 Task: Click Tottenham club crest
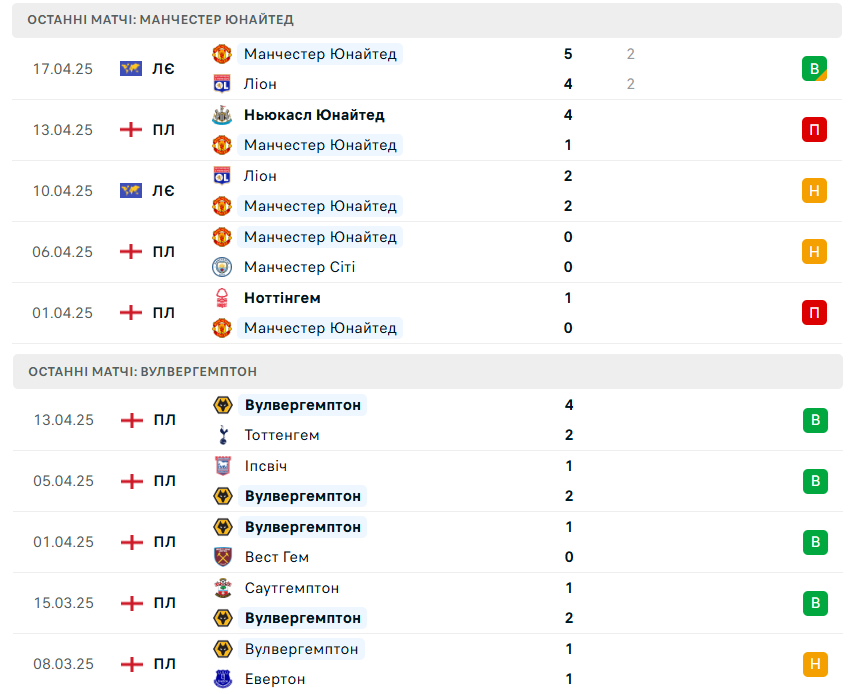point(222,435)
